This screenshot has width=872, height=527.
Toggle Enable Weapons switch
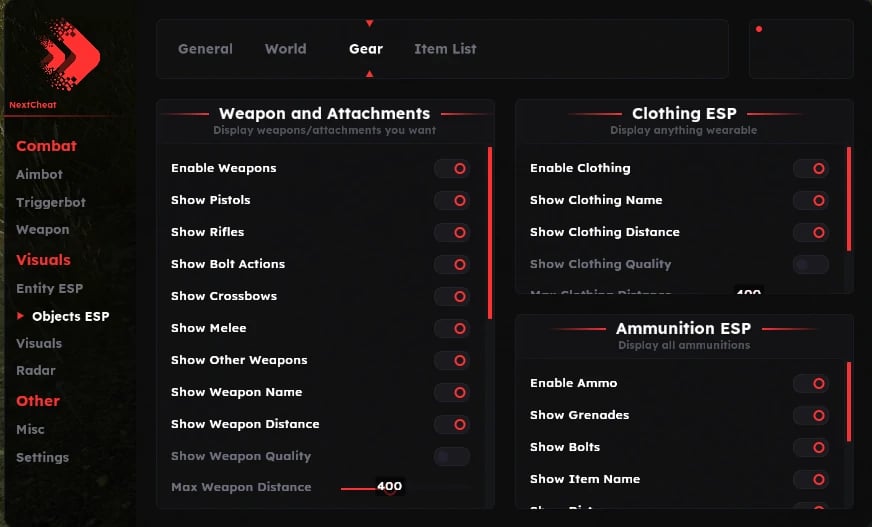tap(452, 168)
